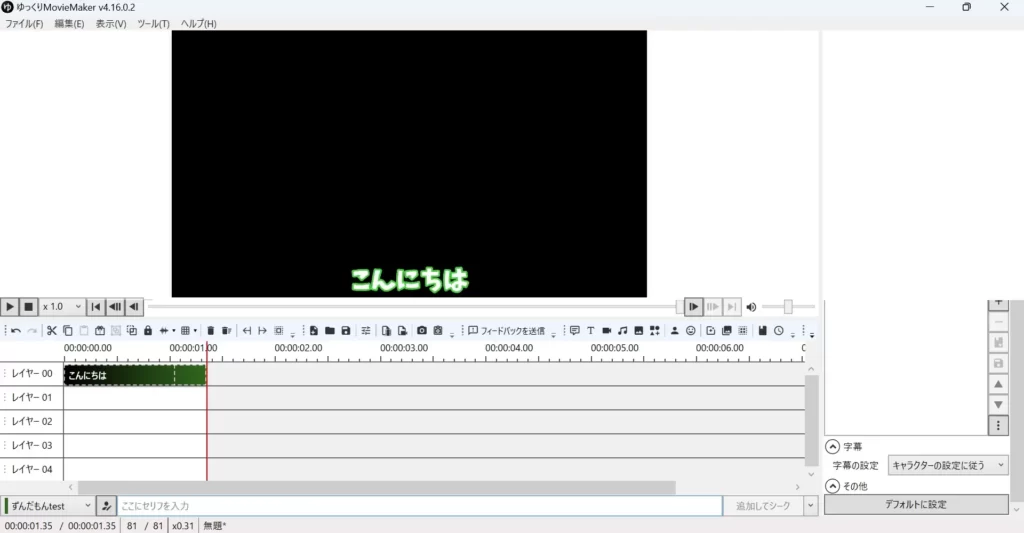Click the down triangle button in right panel
The height and width of the screenshot is (533, 1024).
(x=998, y=405)
